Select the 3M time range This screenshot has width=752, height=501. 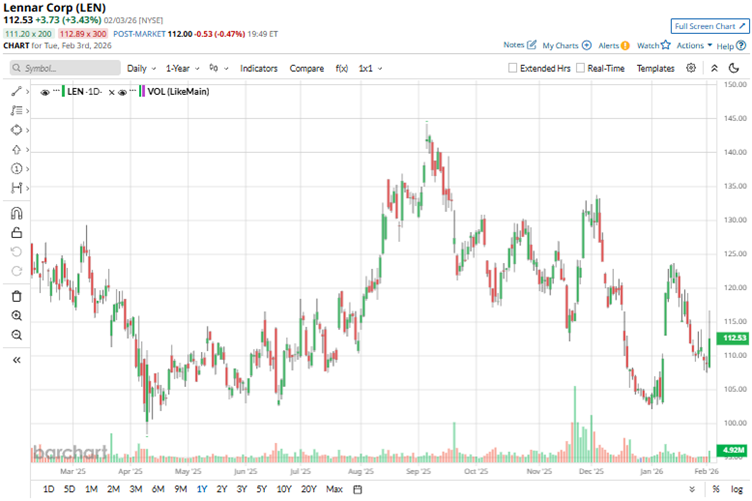pyautogui.click(x=136, y=489)
